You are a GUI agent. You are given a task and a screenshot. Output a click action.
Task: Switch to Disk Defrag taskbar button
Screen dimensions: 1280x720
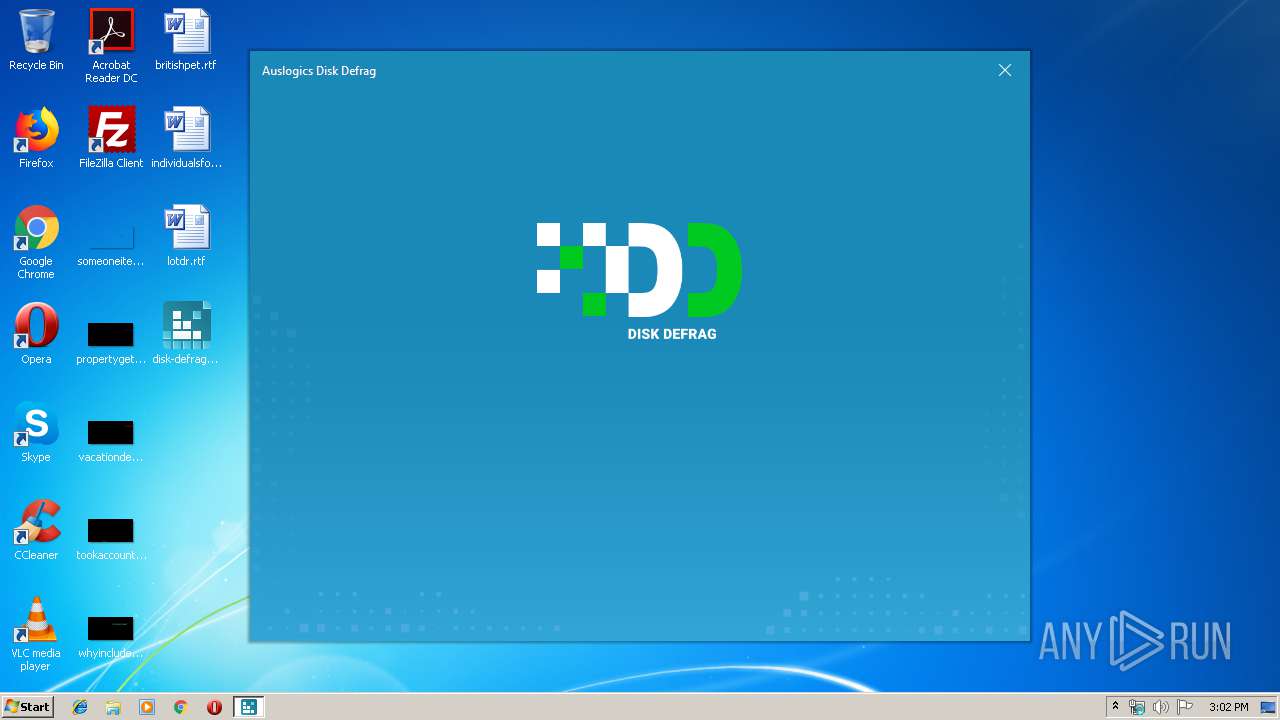[248, 707]
